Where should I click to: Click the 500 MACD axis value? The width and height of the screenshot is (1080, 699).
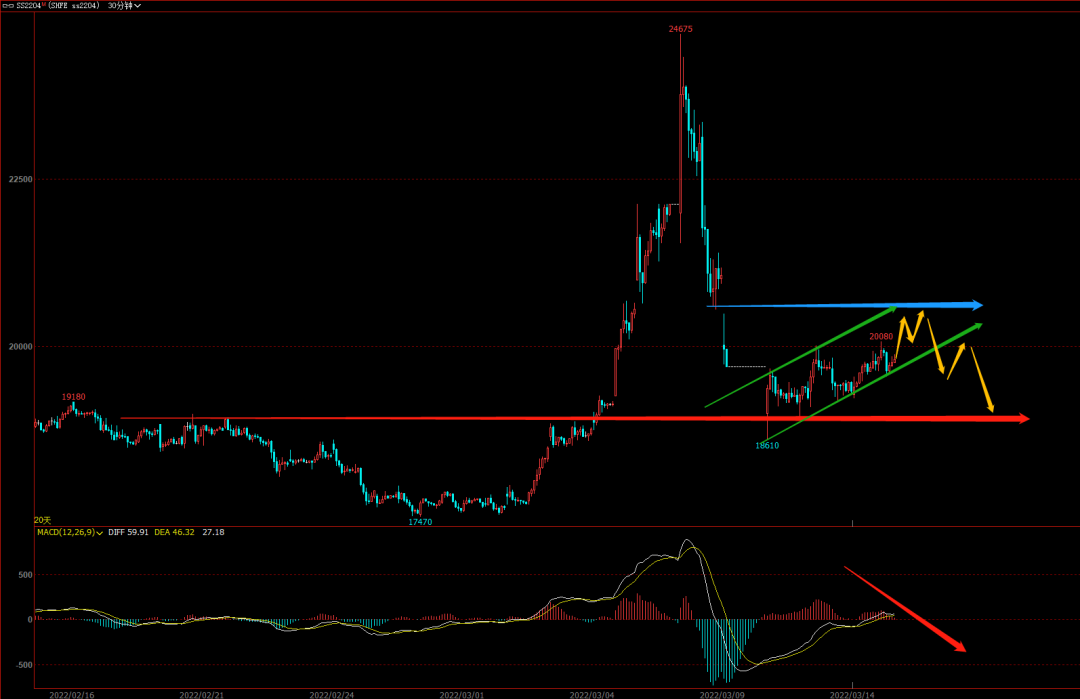click(x=25, y=575)
